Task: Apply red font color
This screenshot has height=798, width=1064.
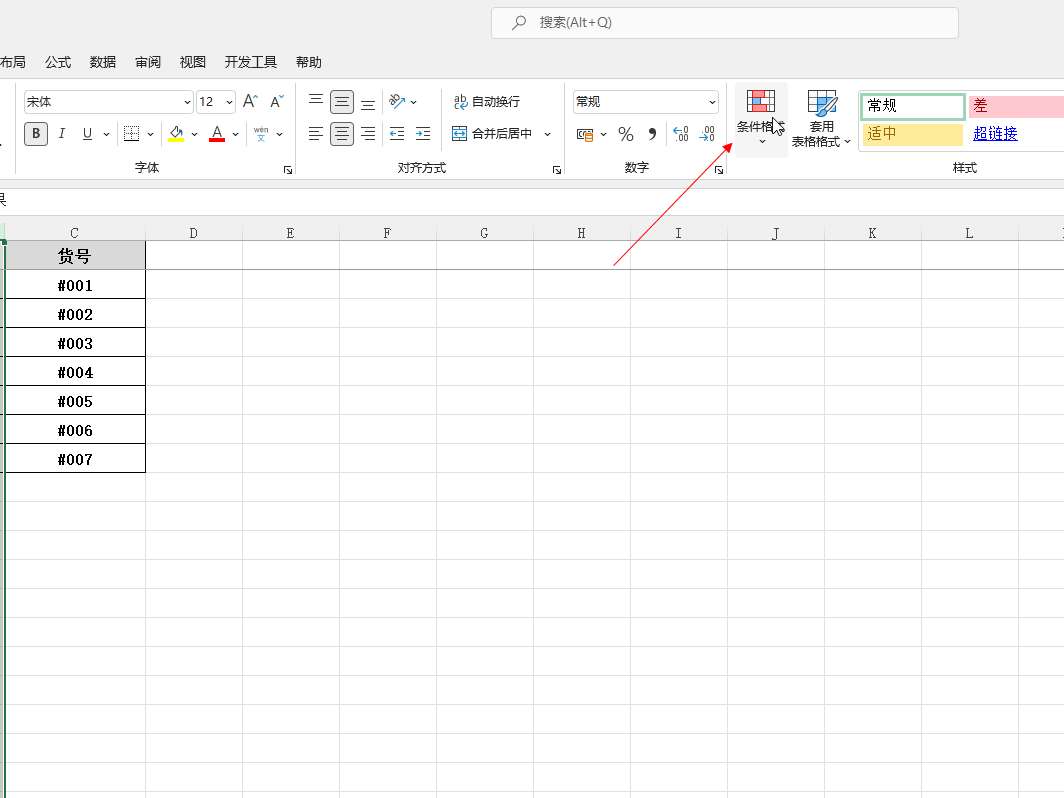Action: pos(217,134)
